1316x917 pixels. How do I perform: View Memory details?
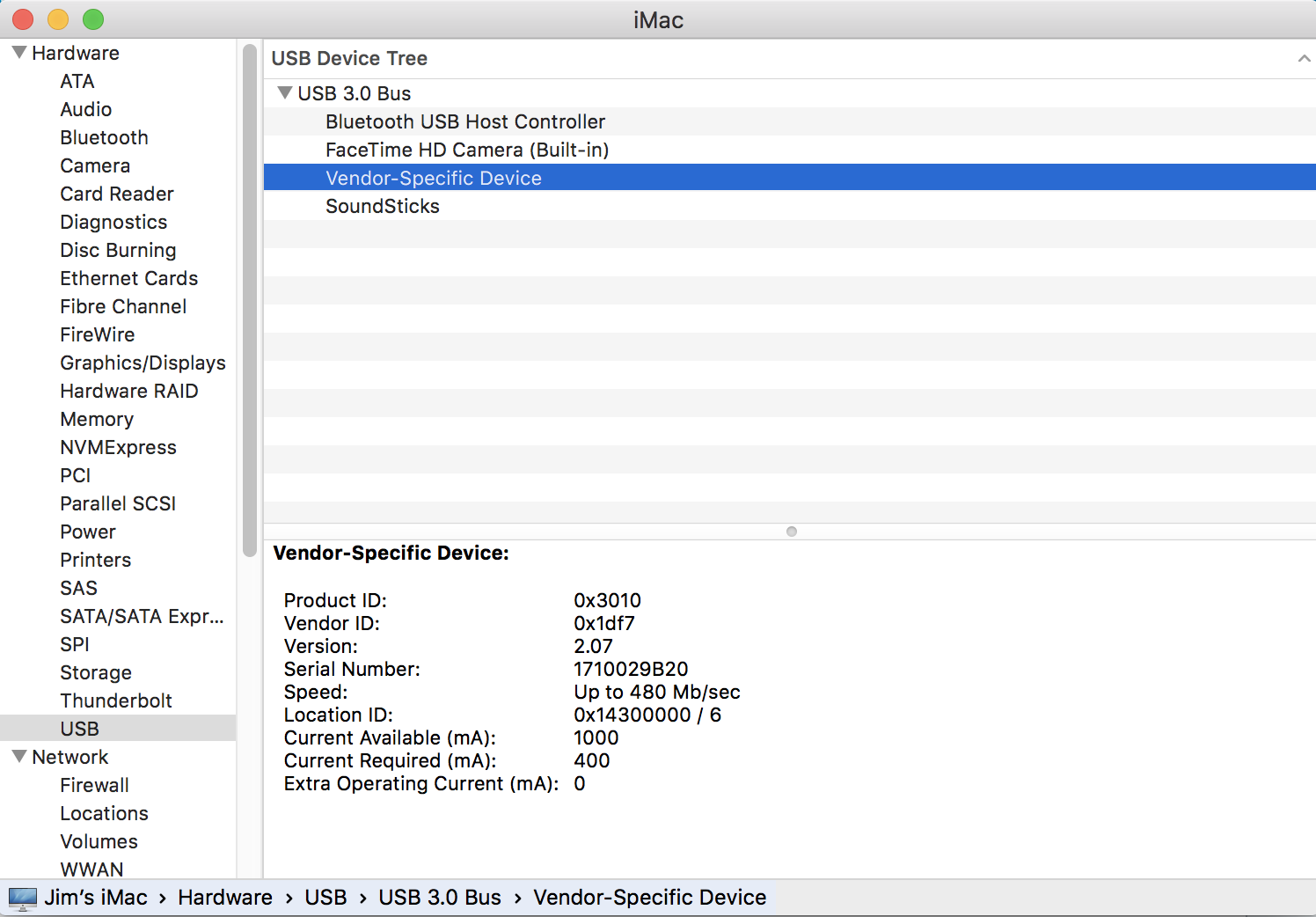[x=97, y=419]
